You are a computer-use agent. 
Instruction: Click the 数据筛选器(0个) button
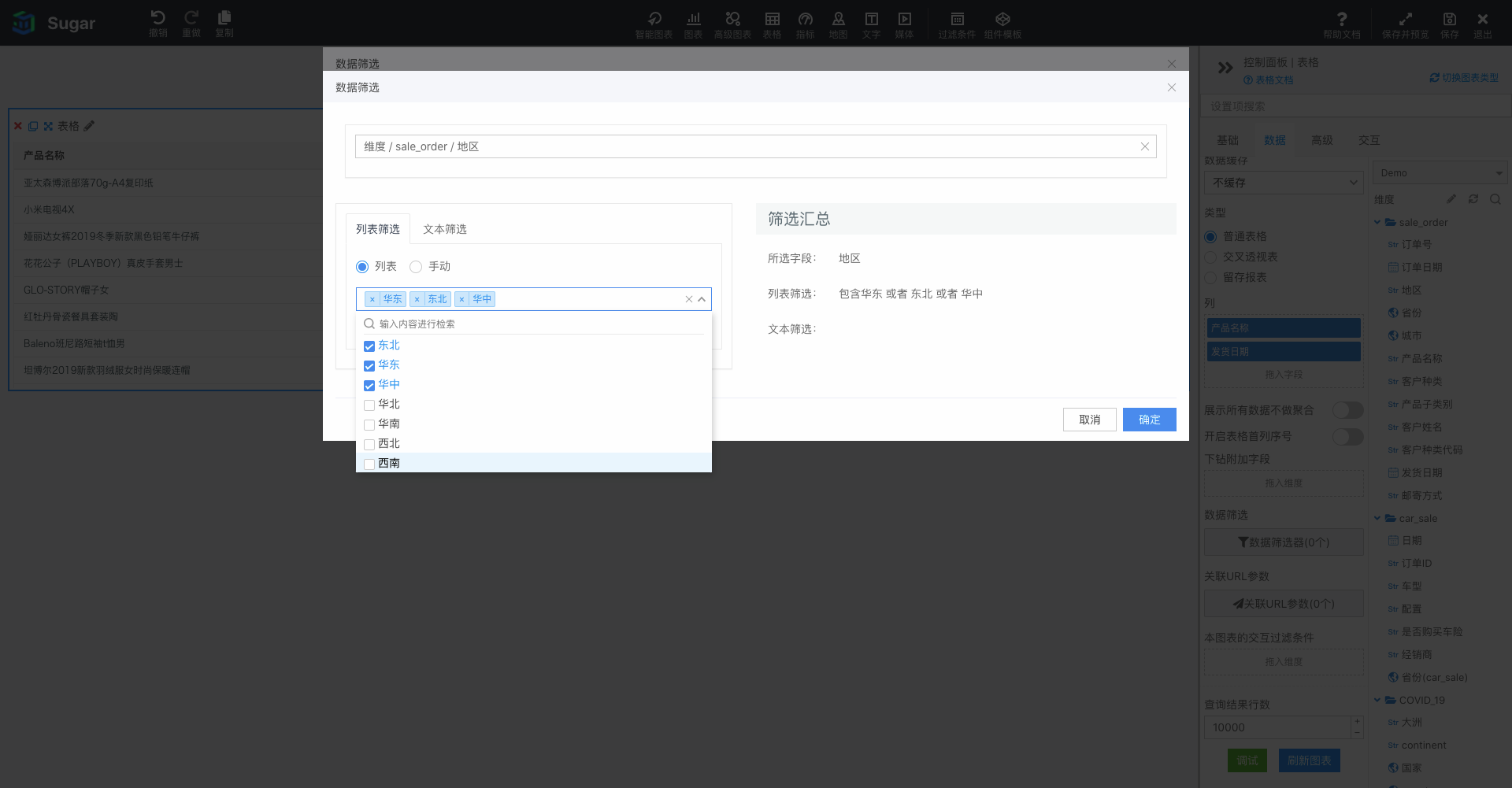point(1284,542)
